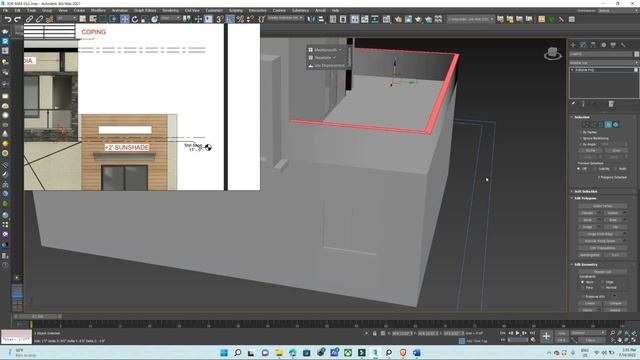Open the Animation menu
640x360 pixels.
click(x=120, y=11)
